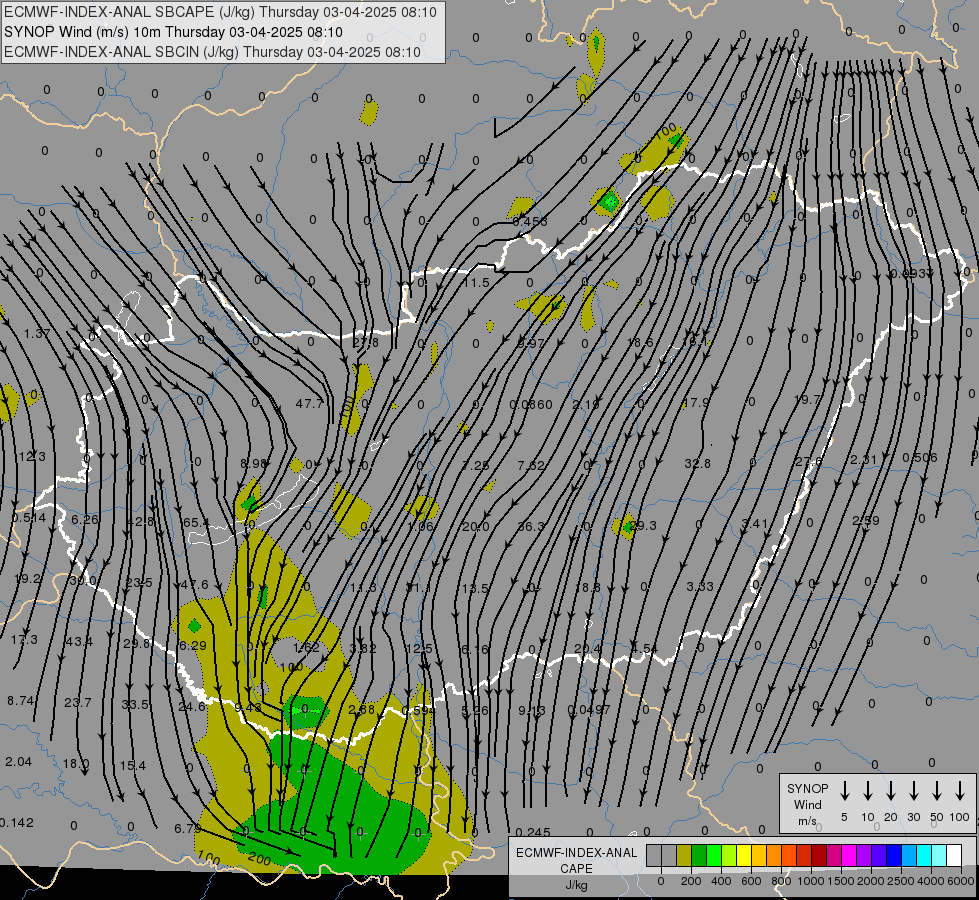The image size is (979, 900).
Task: Pick the yellow-green lime swatch in the CAPE legend
Action: pos(729,856)
